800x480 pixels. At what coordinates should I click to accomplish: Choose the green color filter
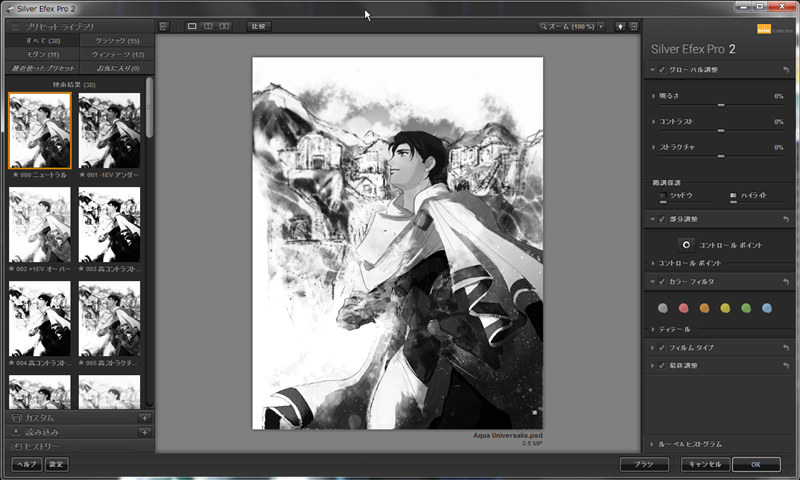[x=746, y=308]
